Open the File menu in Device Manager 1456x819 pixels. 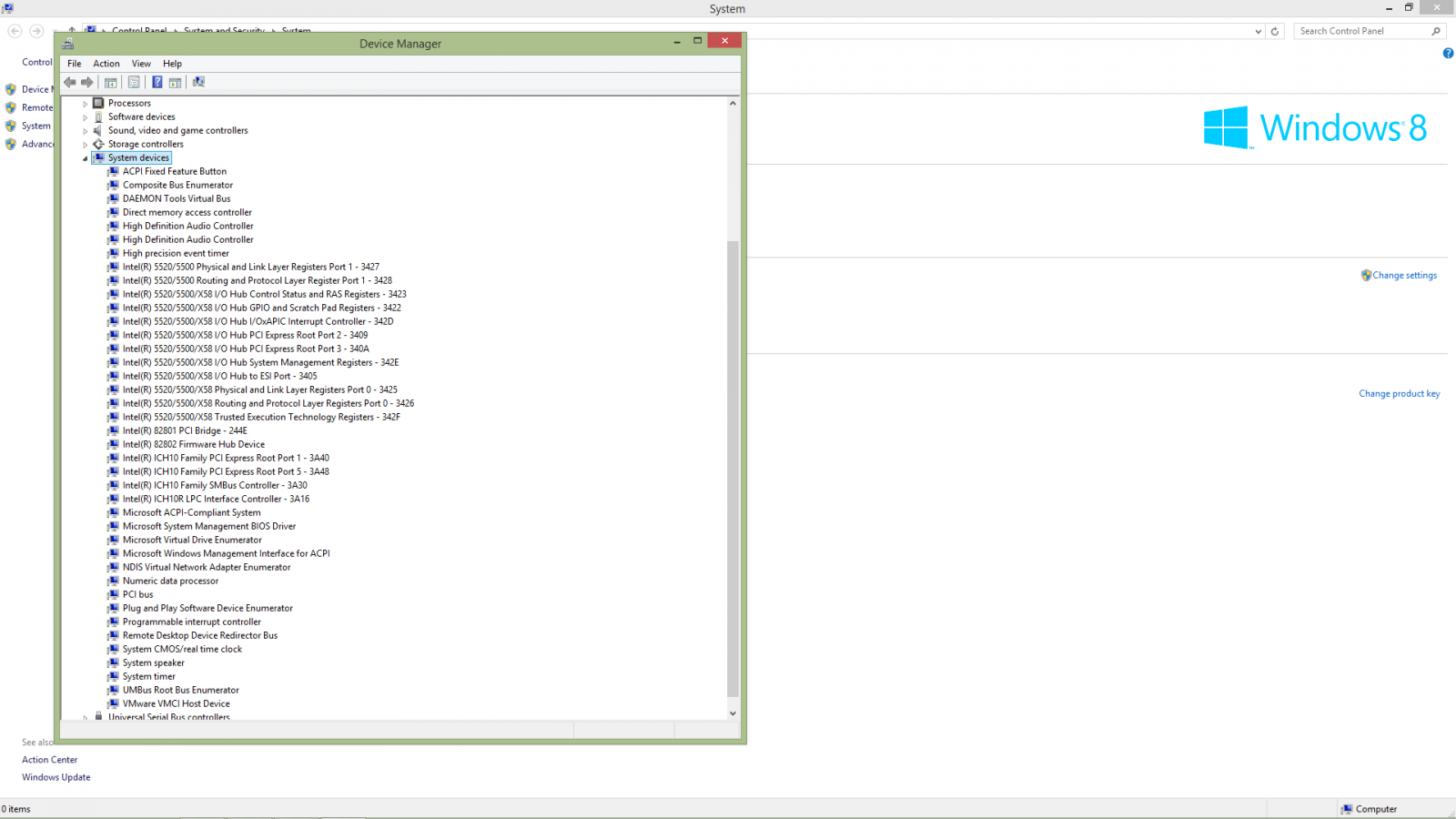pyautogui.click(x=75, y=64)
